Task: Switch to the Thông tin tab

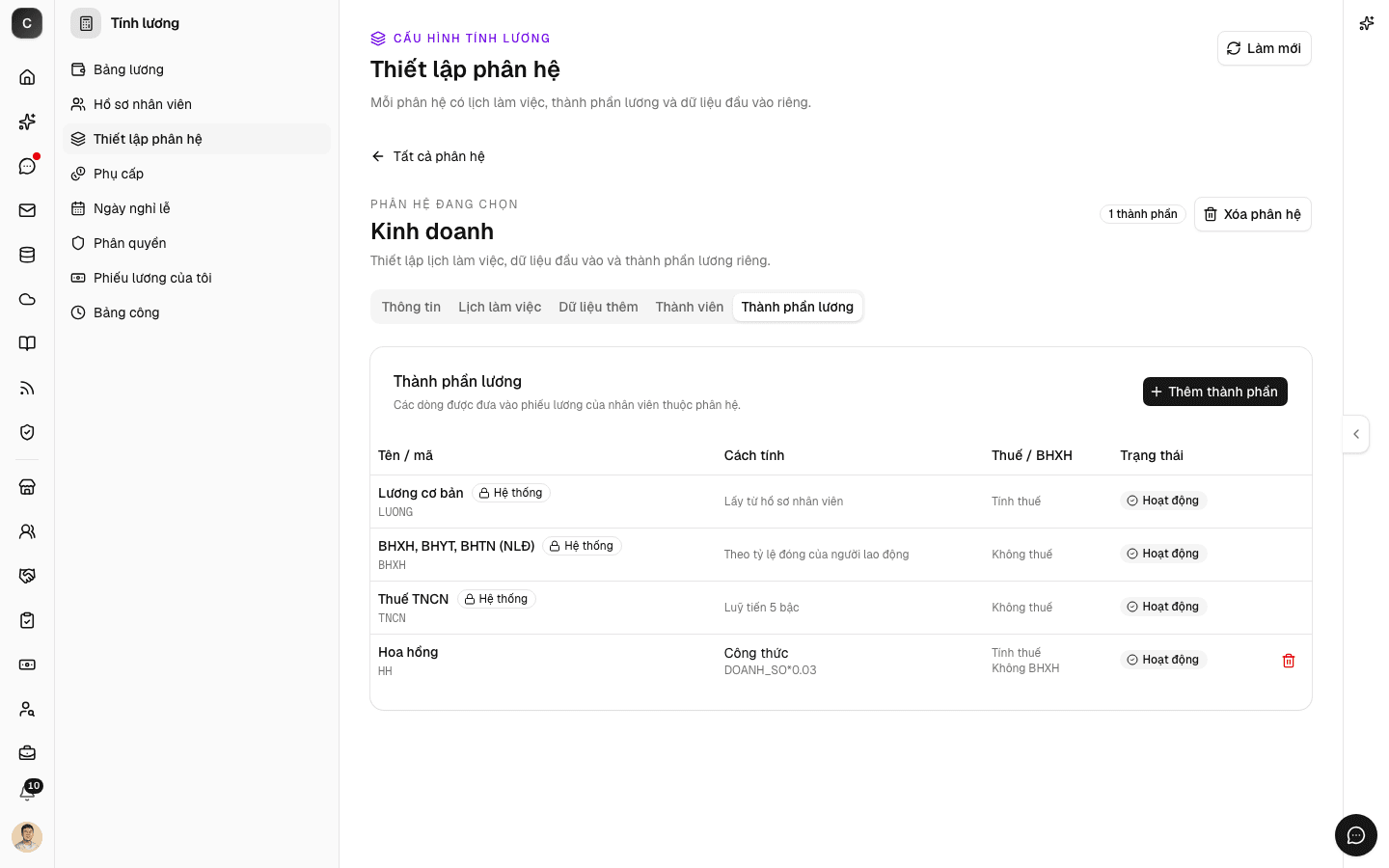Action: (411, 307)
